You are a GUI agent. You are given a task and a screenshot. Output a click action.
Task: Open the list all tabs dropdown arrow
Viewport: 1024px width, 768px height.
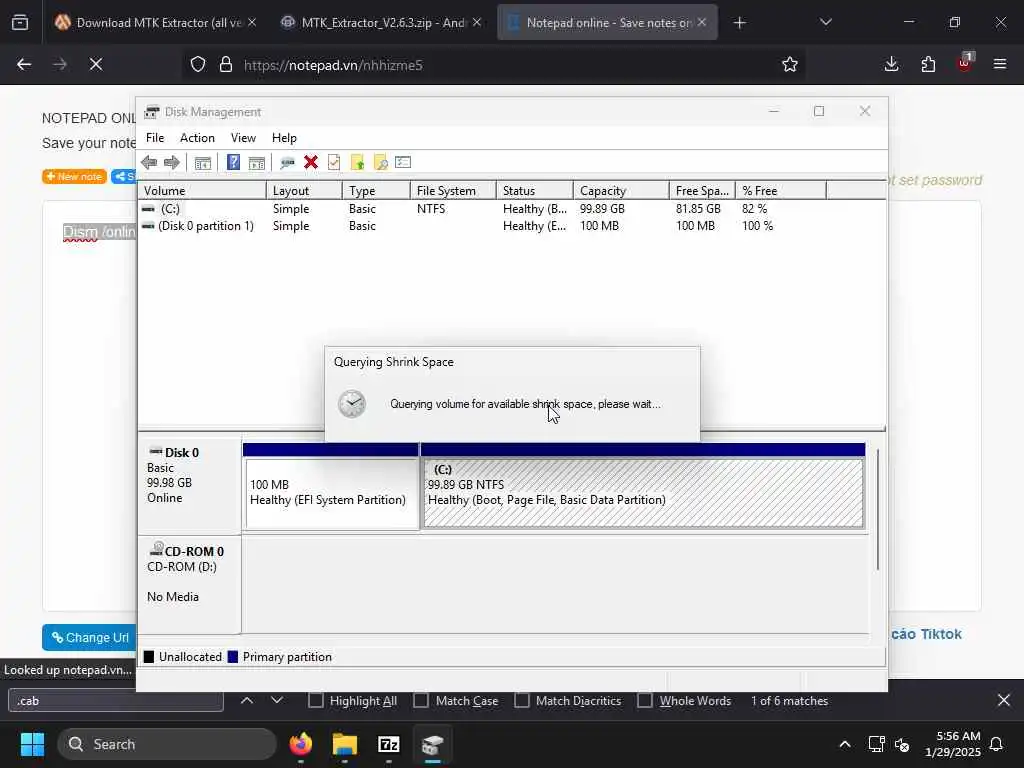tap(825, 22)
